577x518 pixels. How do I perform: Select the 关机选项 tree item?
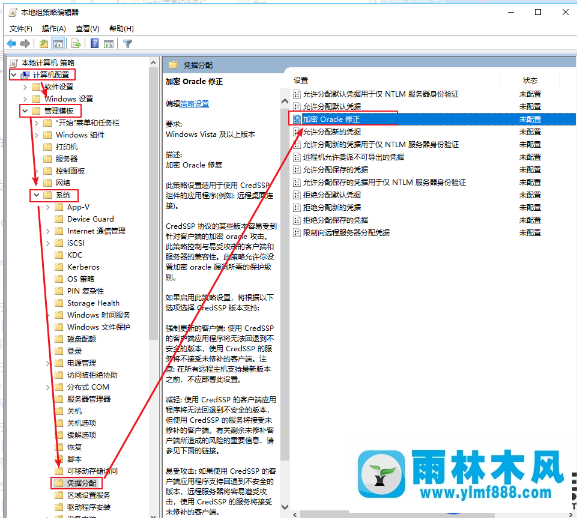(81, 423)
